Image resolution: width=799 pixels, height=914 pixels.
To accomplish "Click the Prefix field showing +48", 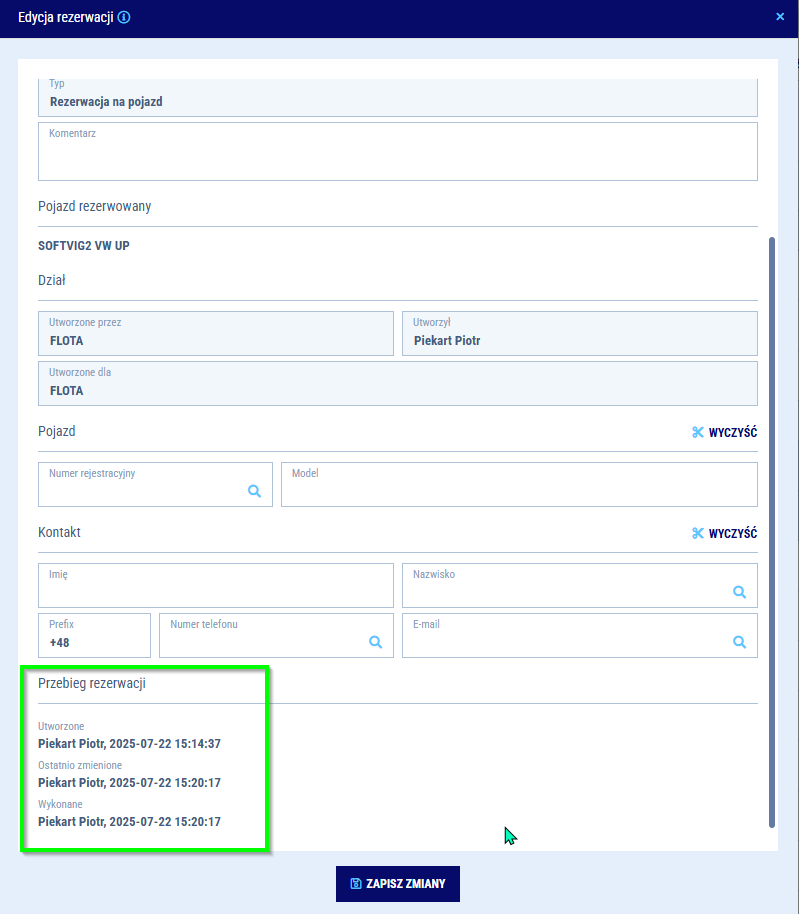I will pyautogui.click(x=94, y=641).
